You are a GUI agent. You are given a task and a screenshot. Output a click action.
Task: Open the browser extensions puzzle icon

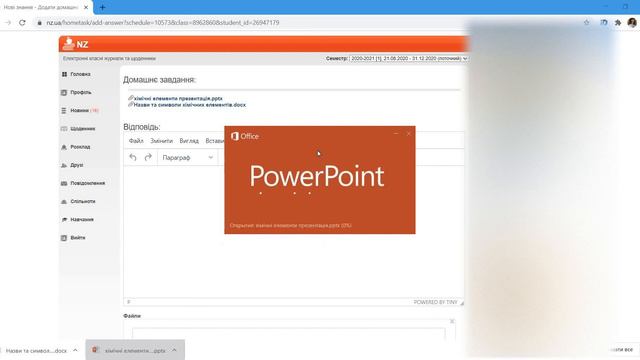pos(618,23)
